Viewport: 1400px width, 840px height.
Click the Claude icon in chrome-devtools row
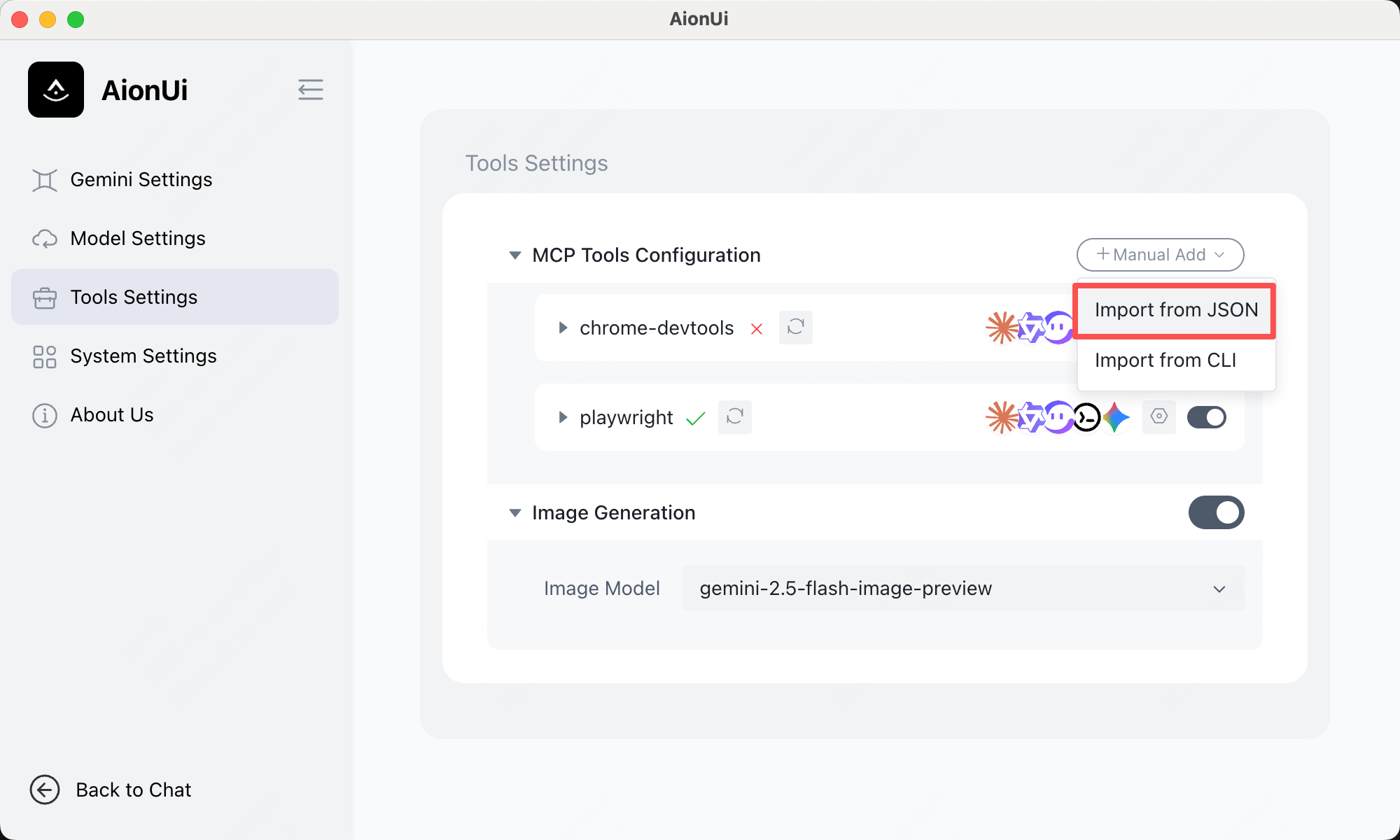tap(1002, 328)
